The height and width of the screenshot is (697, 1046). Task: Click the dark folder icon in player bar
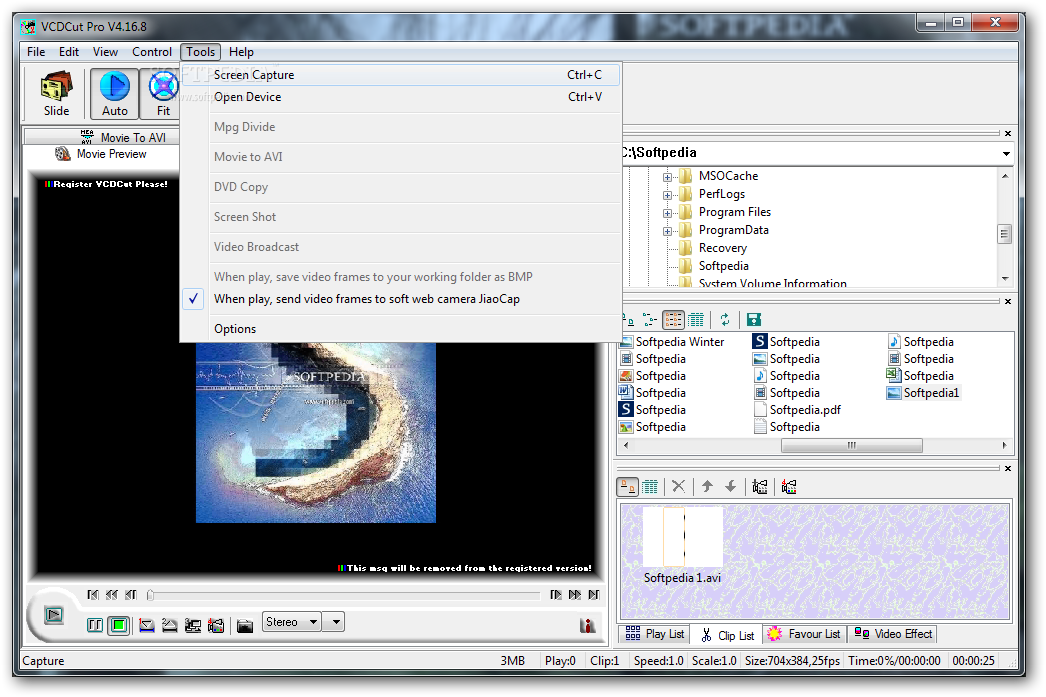(245, 625)
